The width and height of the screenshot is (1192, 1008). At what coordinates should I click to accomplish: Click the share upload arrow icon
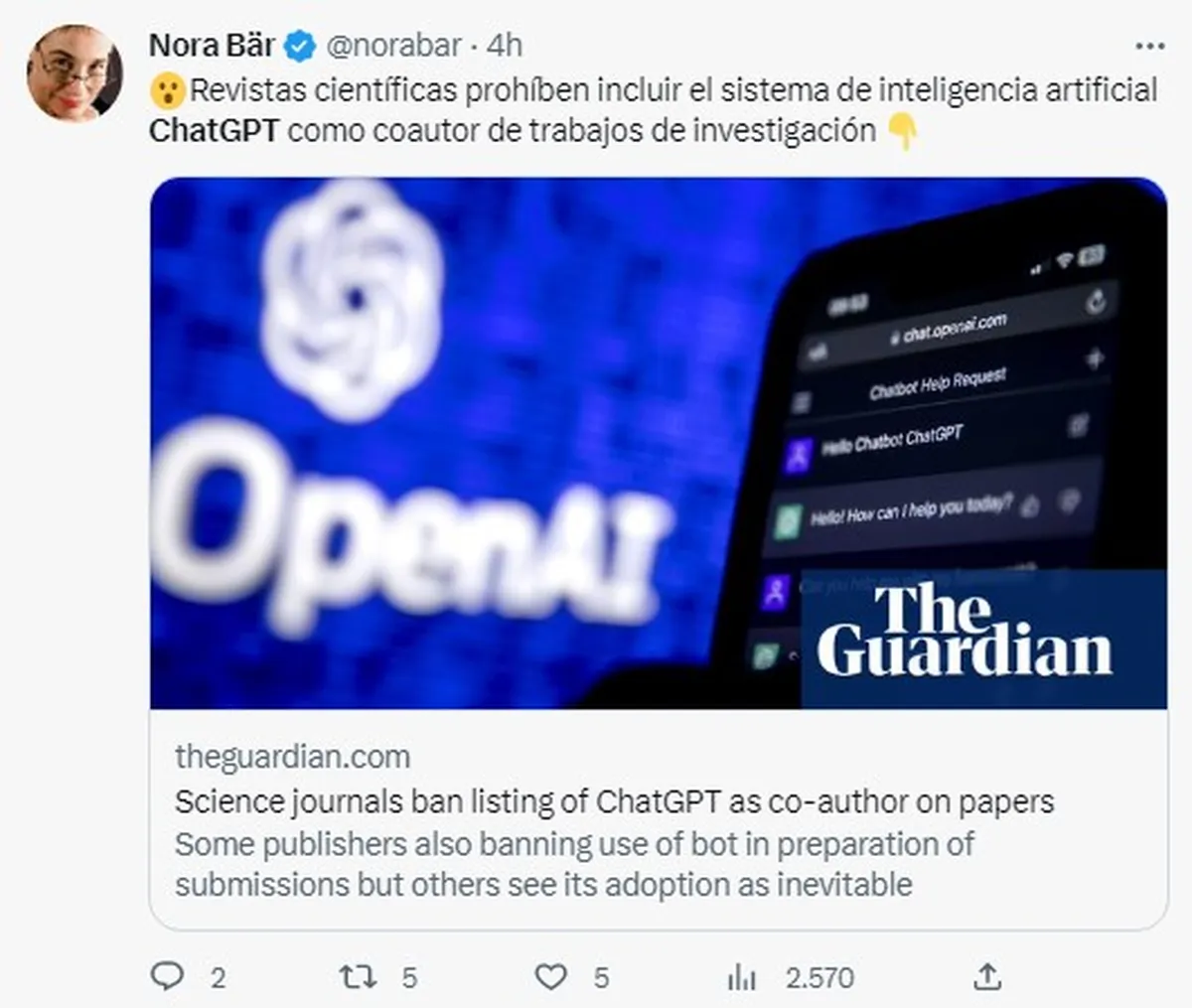(x=986, y=975)
